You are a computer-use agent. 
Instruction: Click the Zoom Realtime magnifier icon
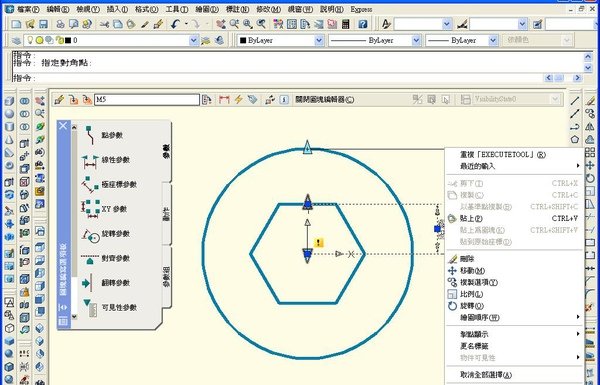coord(234,24)
